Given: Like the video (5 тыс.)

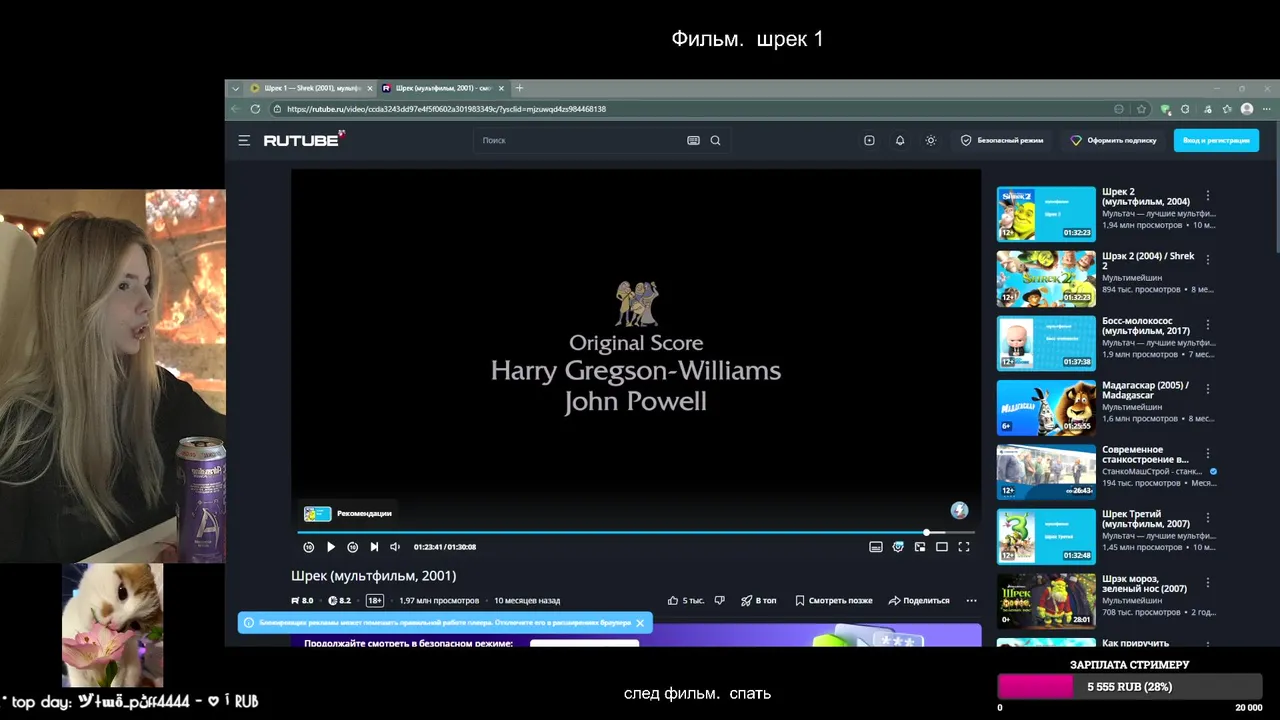Looking at the screenshot, I should click(686, 601).
